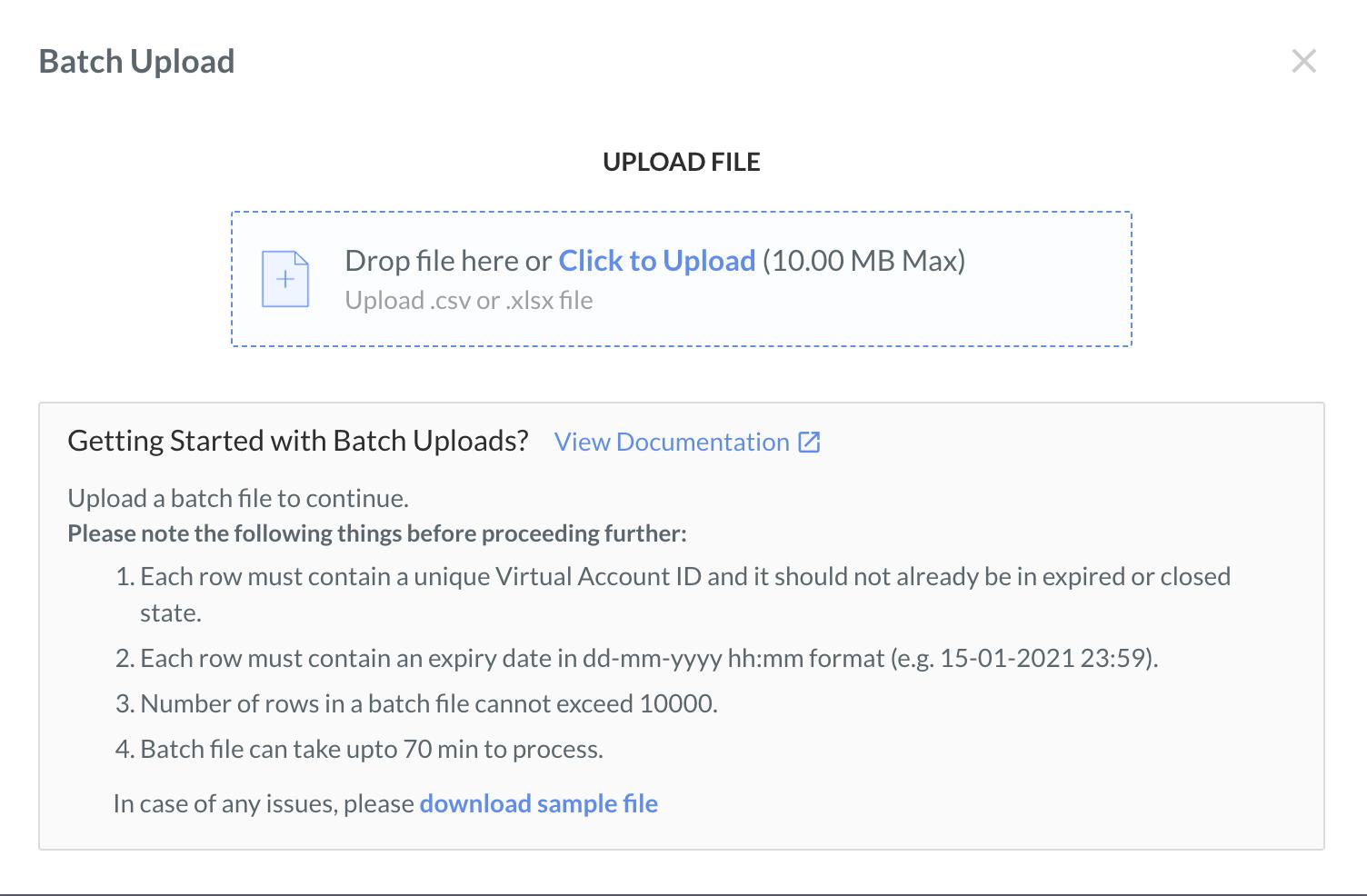The width and height of the screenshot is (1367, 896).
Task: Click the add-file icon in the drop zone
Action: (285, 279)
